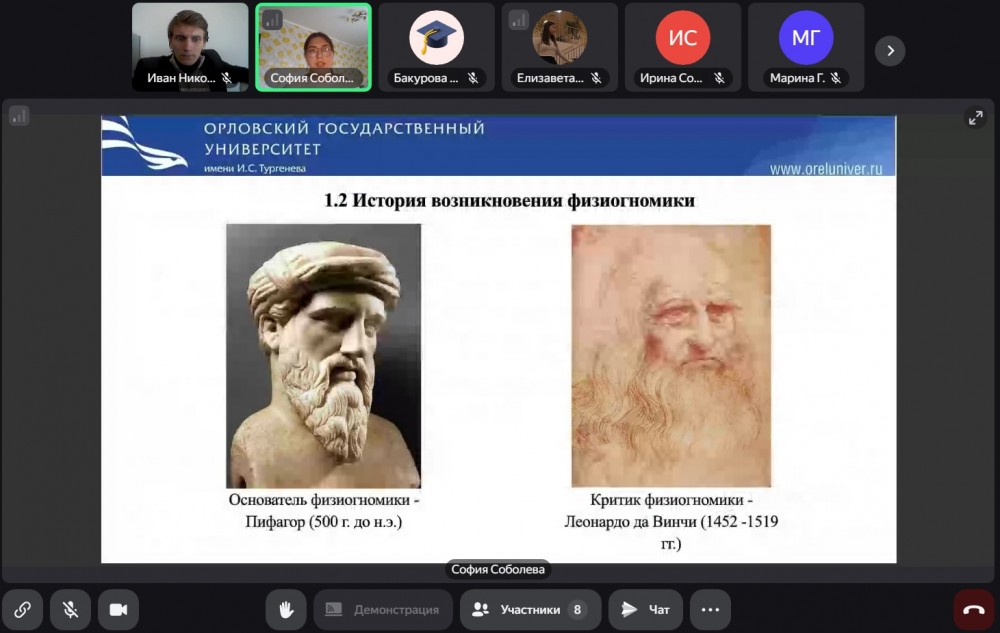This screenshot has width=1000, height=633.
Task: Toggle the camera on or off
Action: (x=118, y=609)
